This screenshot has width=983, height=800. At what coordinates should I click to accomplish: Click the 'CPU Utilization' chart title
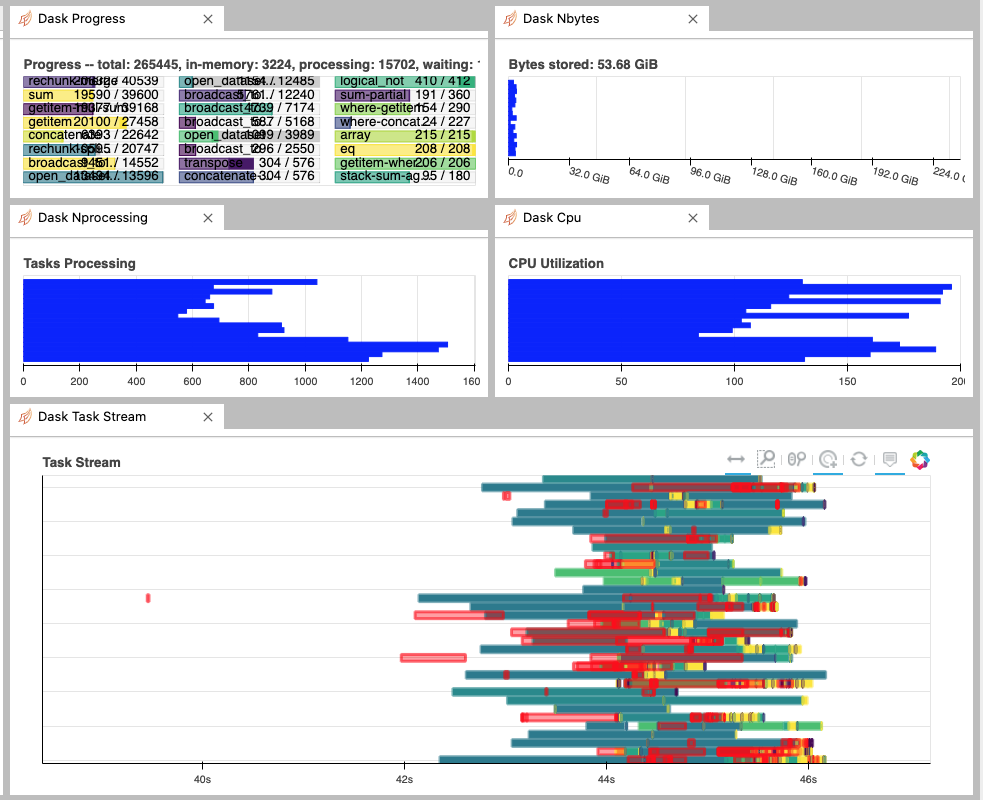click(x=556, y=263)
